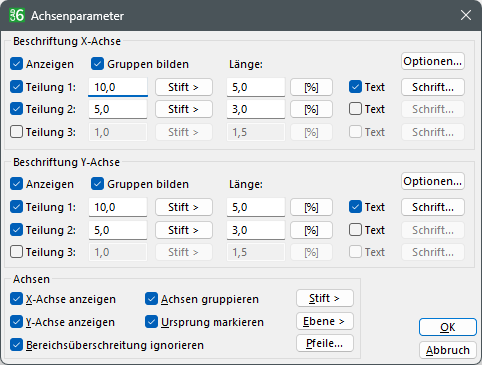Image resolution: width=482 pixels, height=365 pixels.
Task: Enable Text for X-Achse Teilung 2
Action: [355, 109]
